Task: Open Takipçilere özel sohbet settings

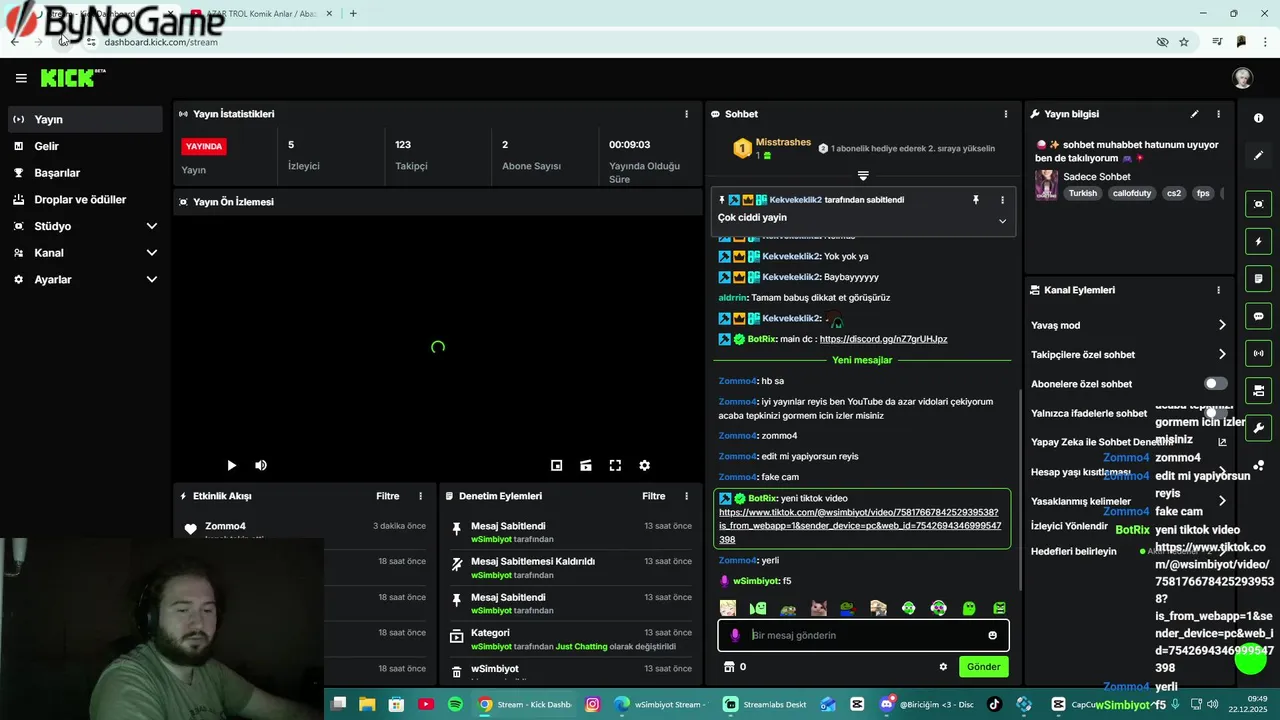Action: point(1128,354)
